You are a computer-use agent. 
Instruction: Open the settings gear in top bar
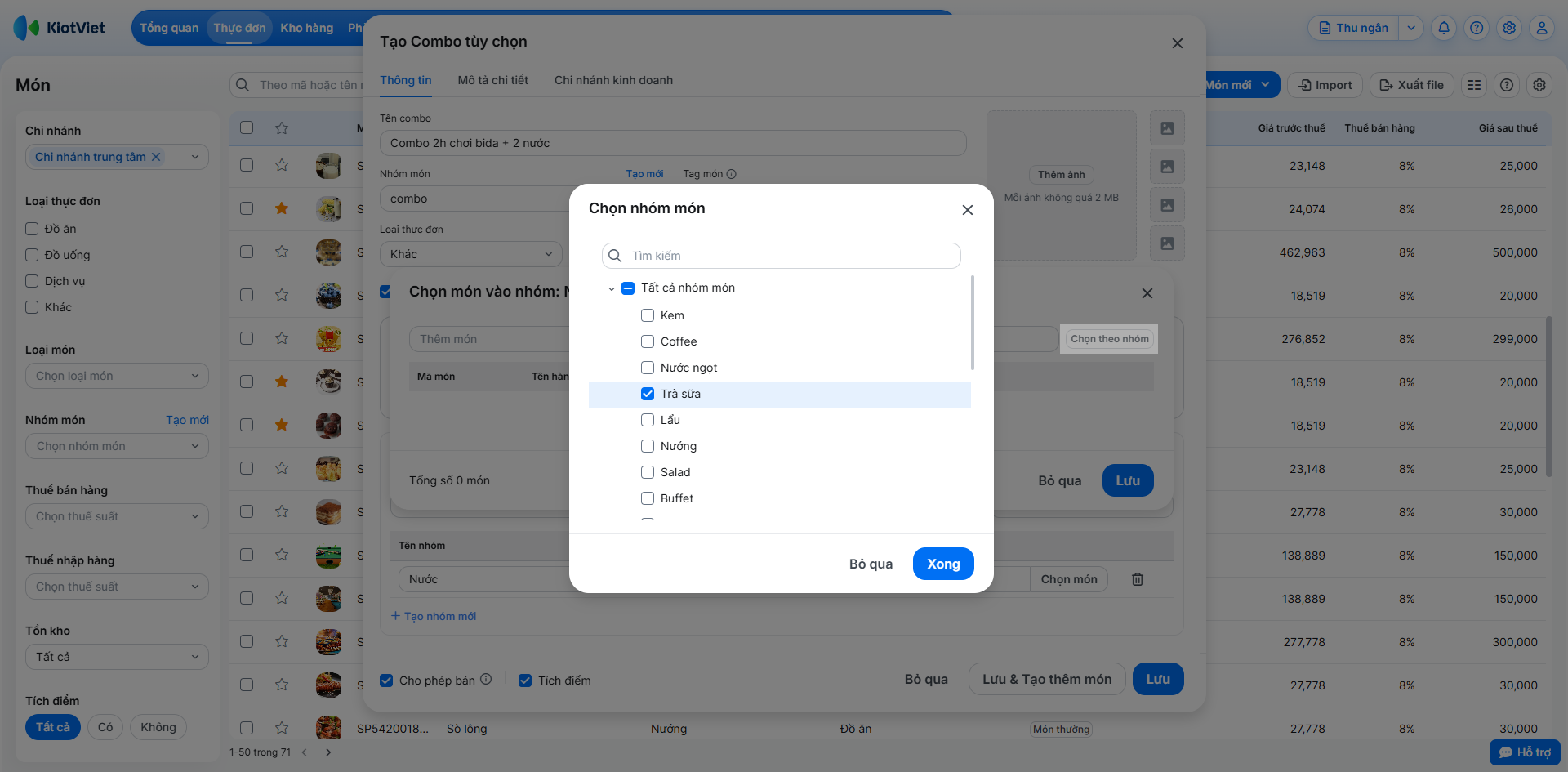tap(1509, 28)
